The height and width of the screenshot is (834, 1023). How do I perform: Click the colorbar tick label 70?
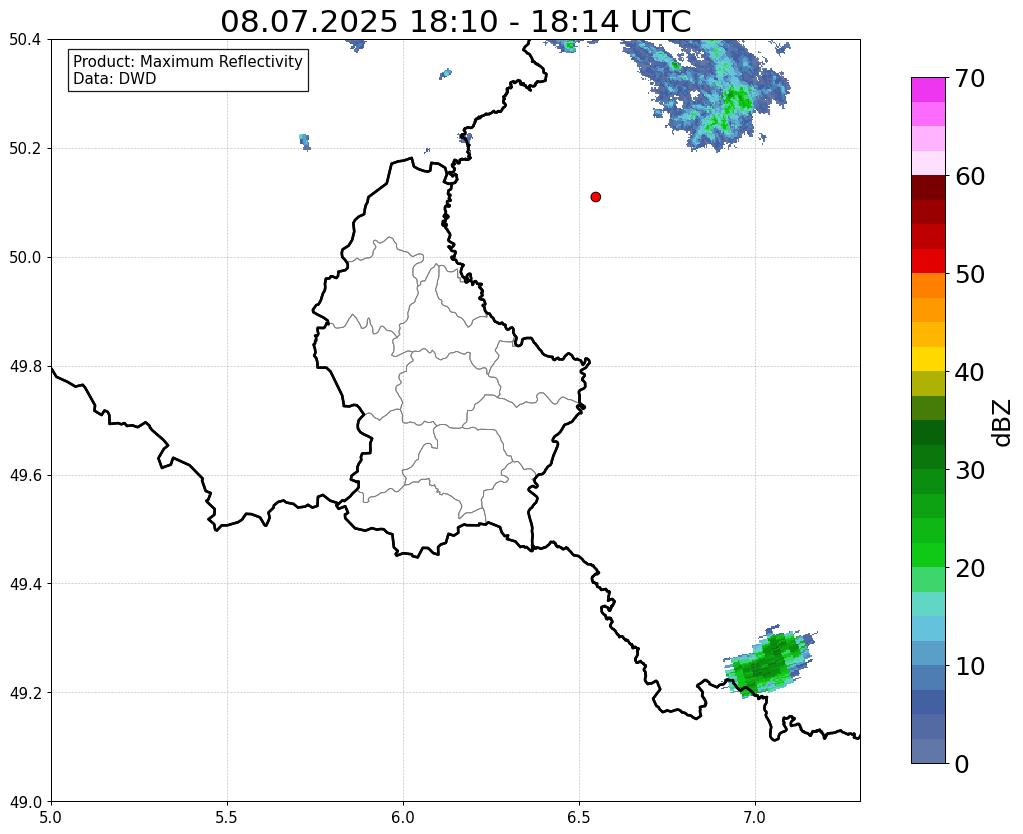point(969,78)
